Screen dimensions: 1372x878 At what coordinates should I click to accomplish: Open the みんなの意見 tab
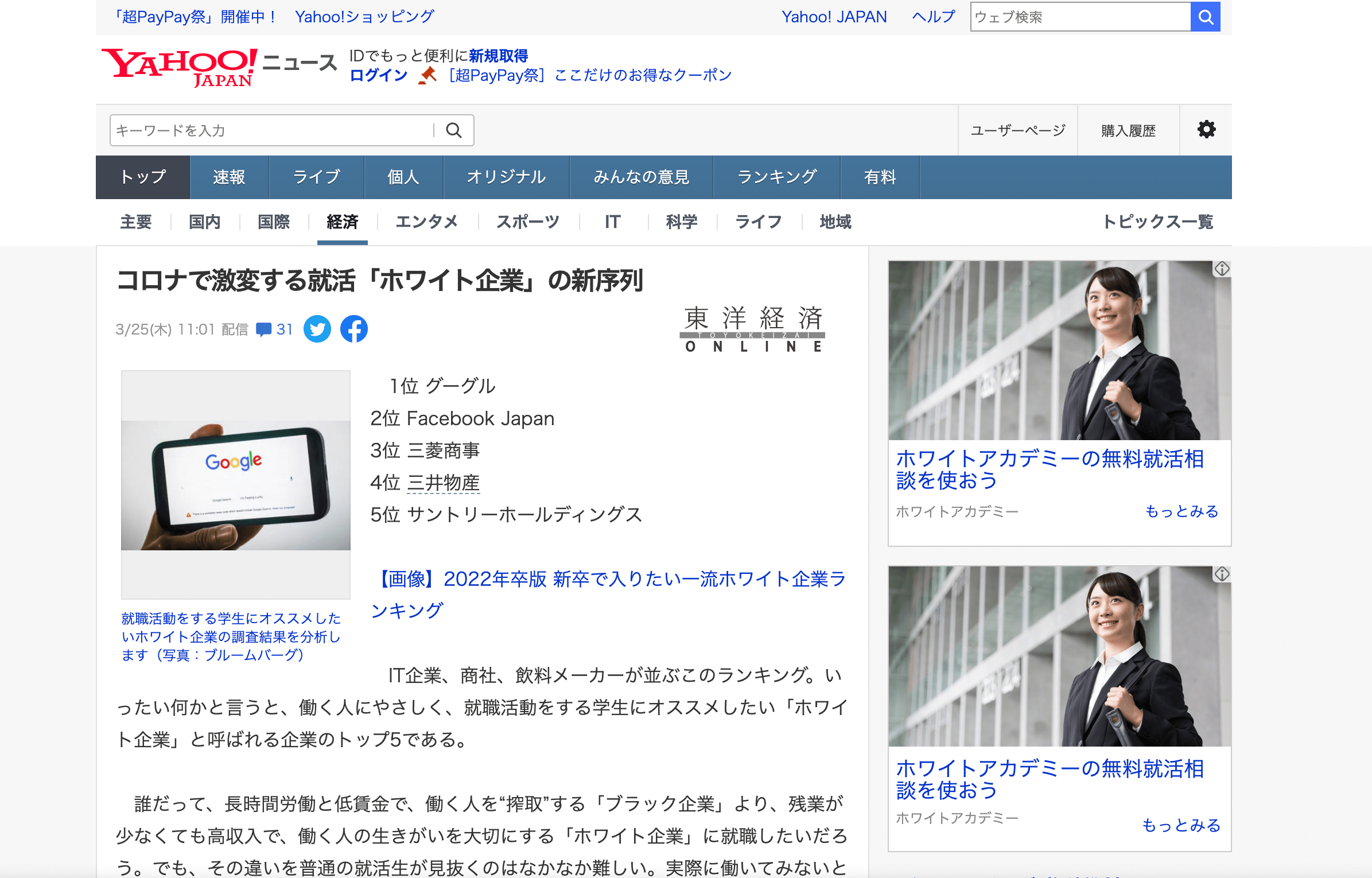coord(642,177)
